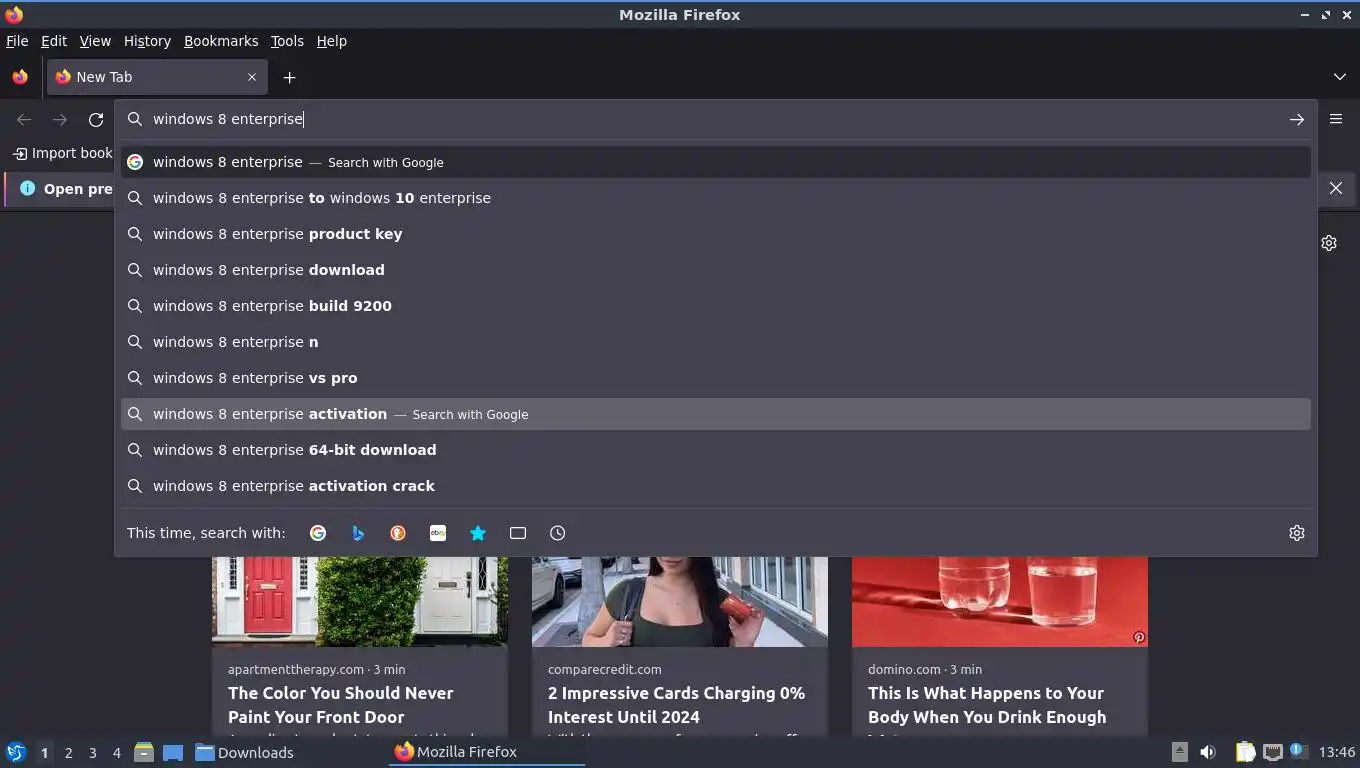The height and width of the screenshot is (768, 1360).
Task: Search in Bookmarks star icon
Action: (x=478, y=533)
